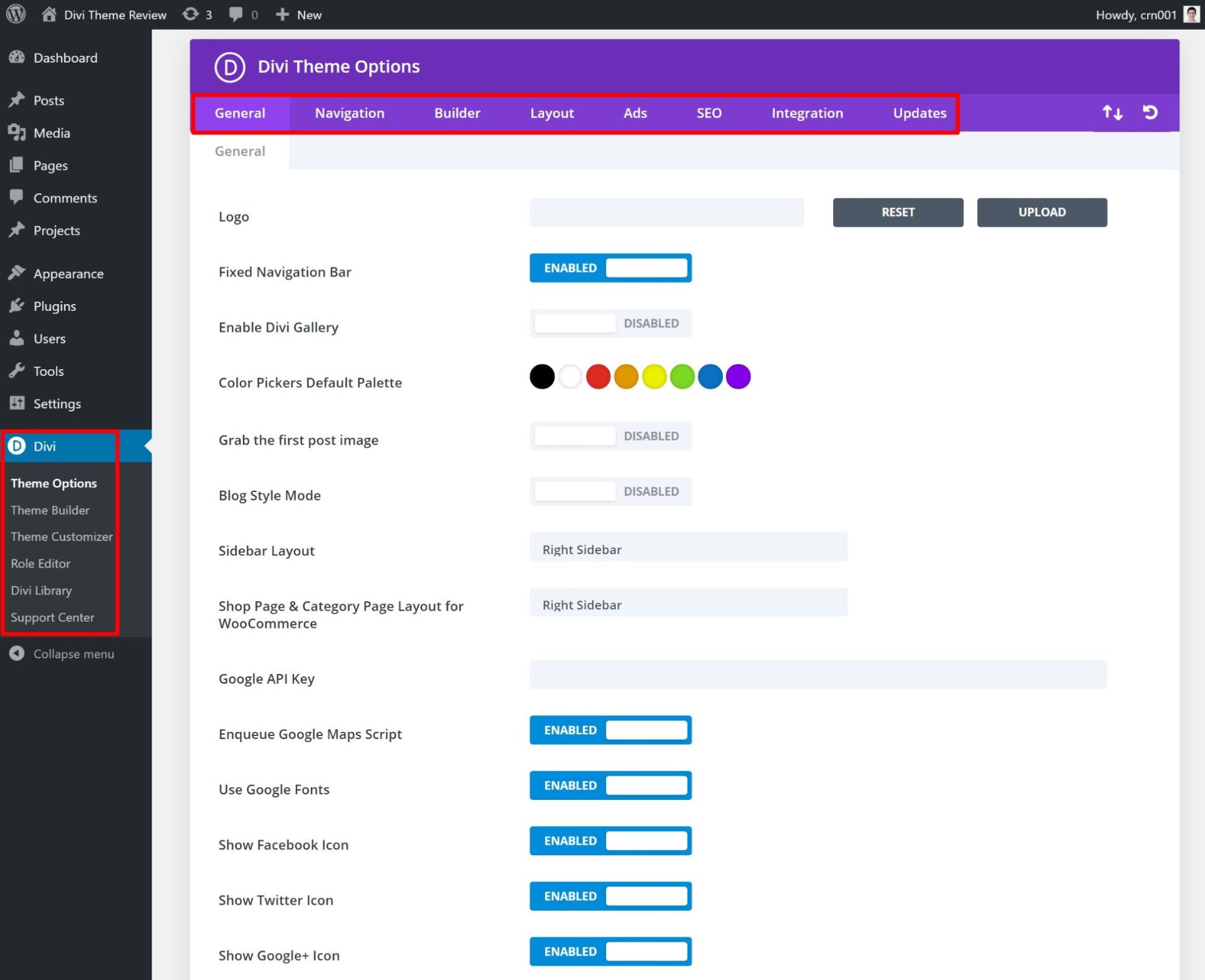Open the Divi menu in the sidebar
Image resolution: width=1205 pixels, height=980 pixels.
[44, 446]
